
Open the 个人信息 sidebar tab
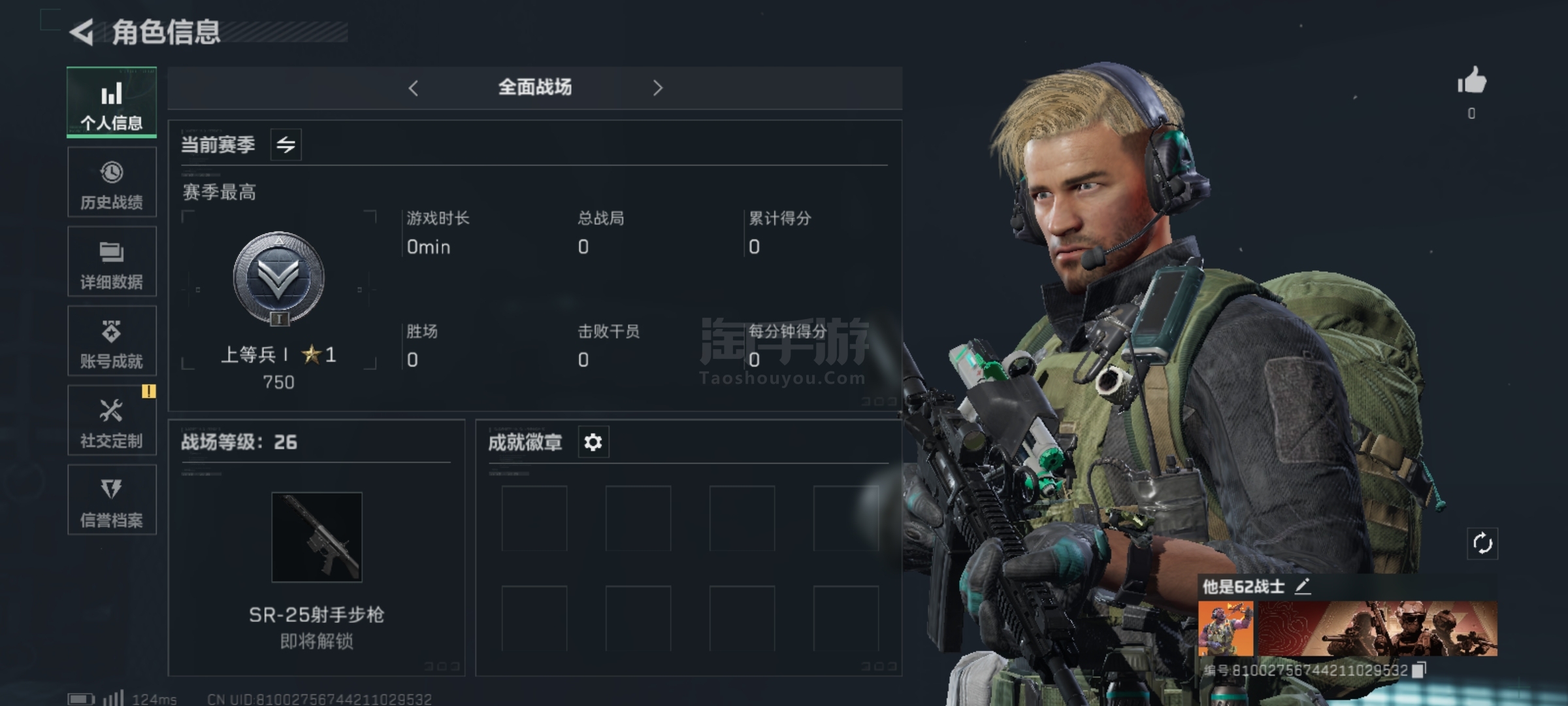pos(112,103)
